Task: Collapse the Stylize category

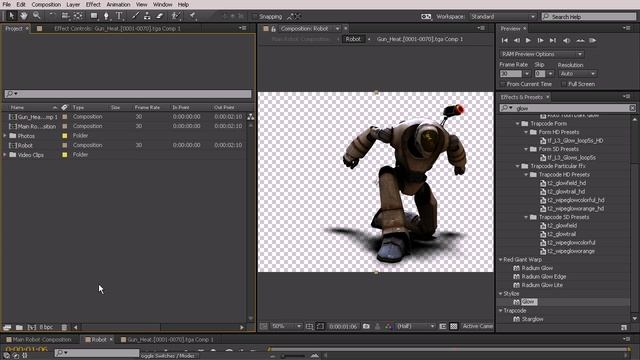Action: tap(501, 293)
